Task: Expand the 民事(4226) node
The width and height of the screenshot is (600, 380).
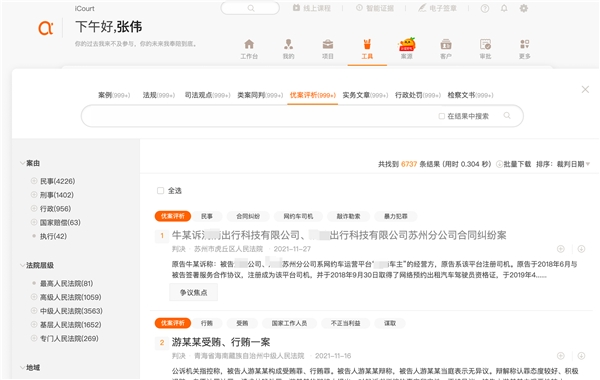Action: (x=34, y=181)
